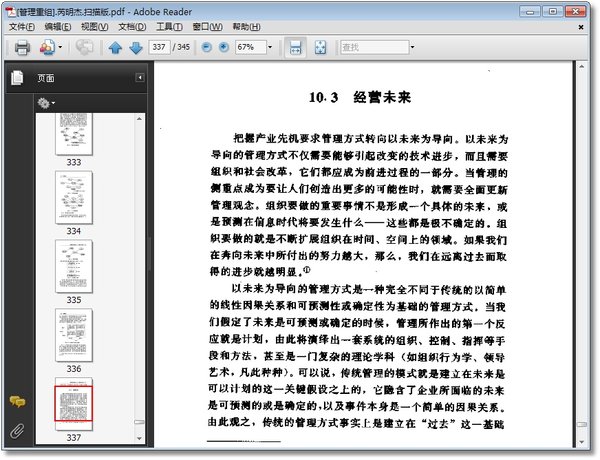Go to previous page with up arrow

(x=115, y=48)
